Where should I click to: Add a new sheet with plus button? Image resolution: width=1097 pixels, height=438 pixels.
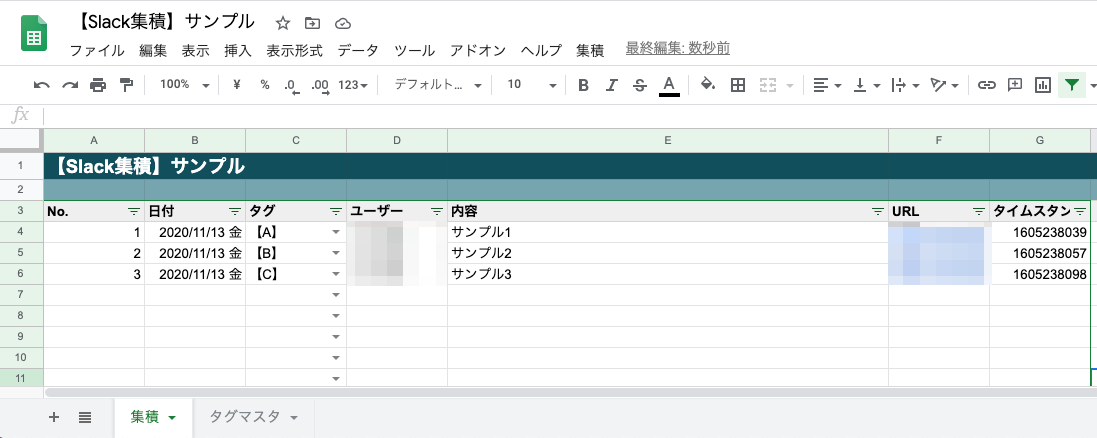point(54,417)
